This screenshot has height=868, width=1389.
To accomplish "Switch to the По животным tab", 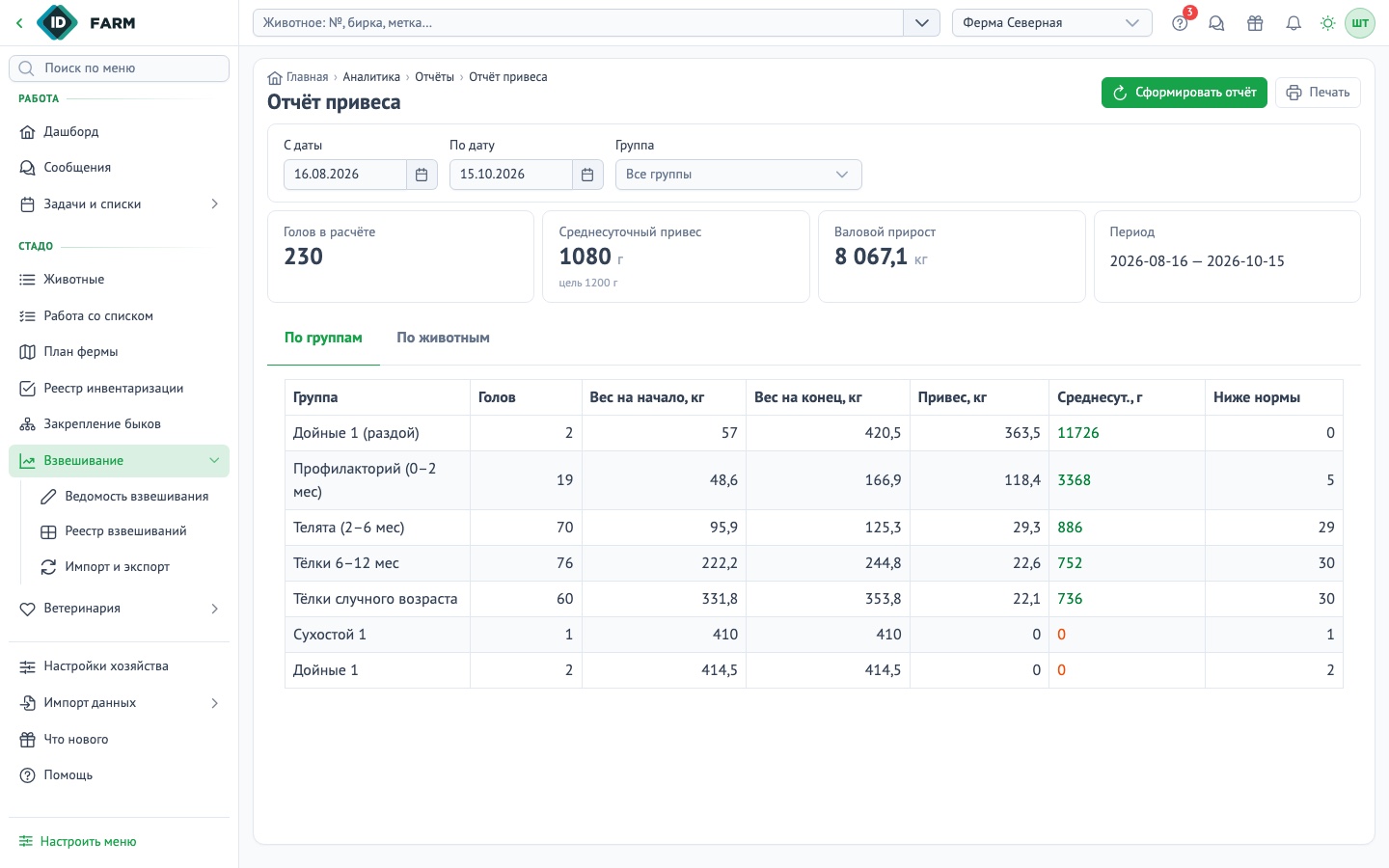I will (444, 338).
